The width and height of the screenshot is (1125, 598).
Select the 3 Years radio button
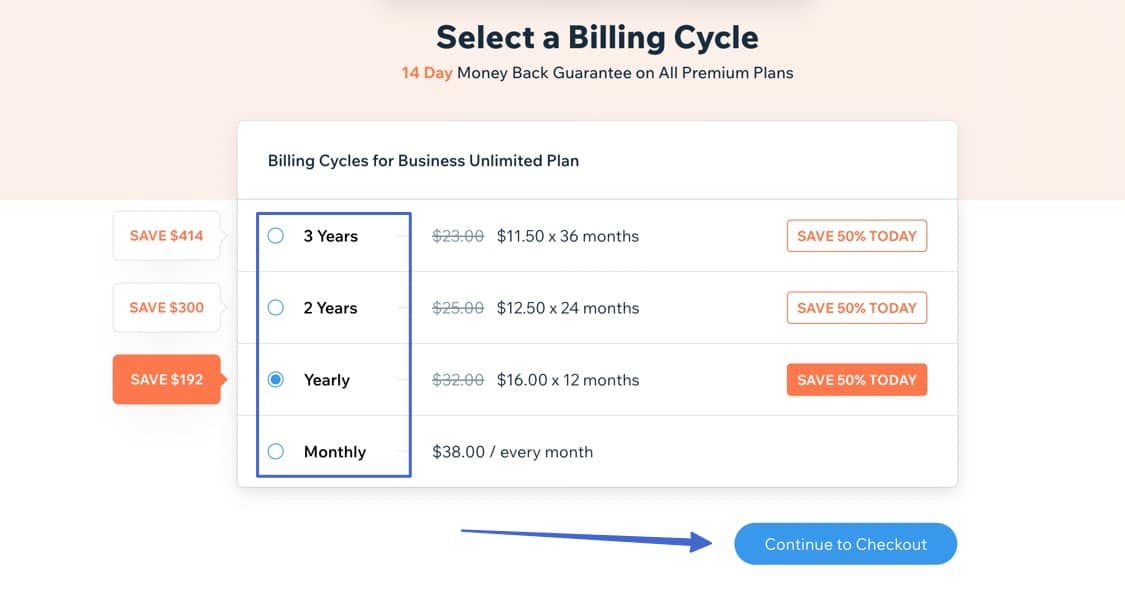pos(276,236)
